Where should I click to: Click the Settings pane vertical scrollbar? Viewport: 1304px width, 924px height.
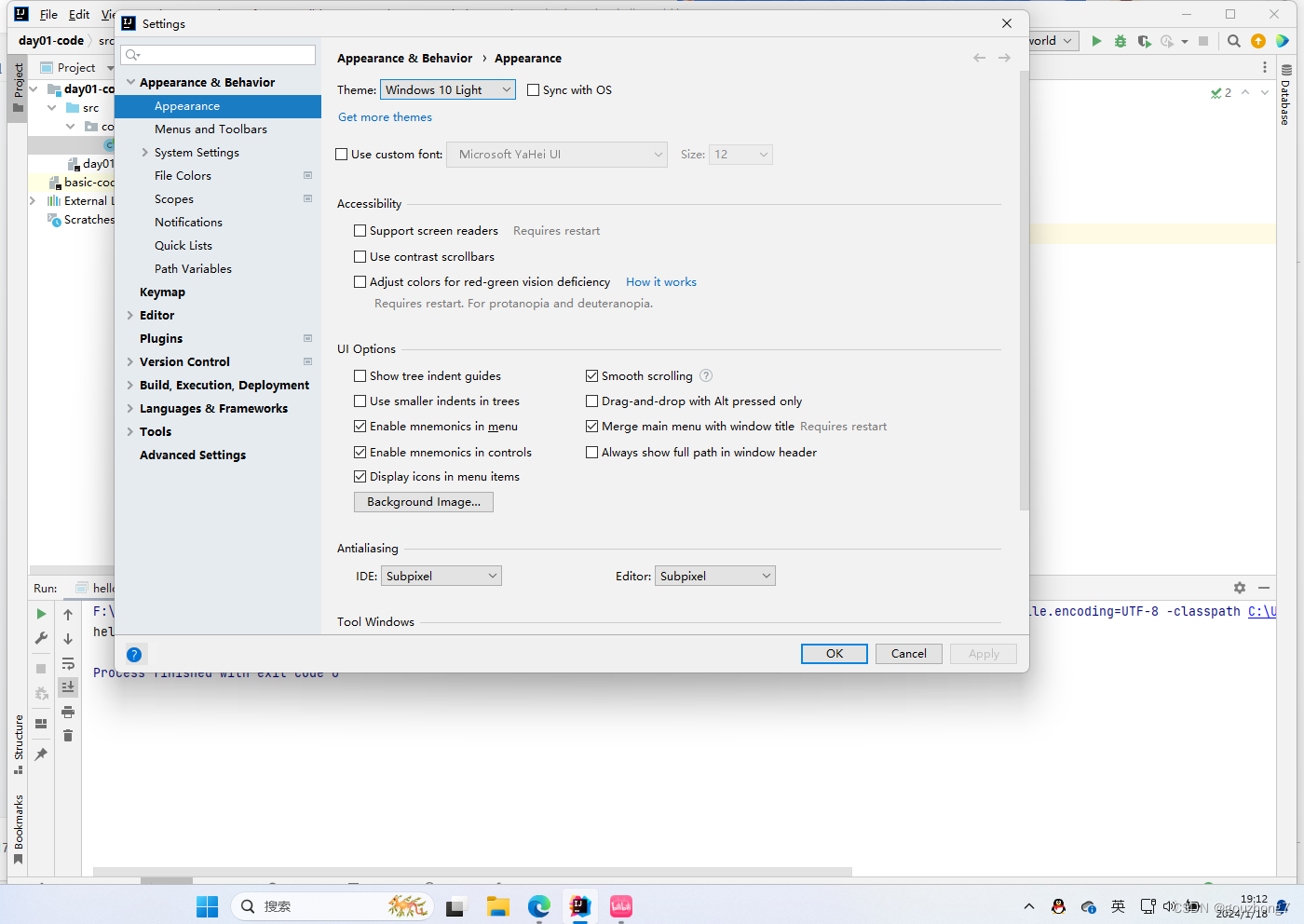pos(1025,291)
